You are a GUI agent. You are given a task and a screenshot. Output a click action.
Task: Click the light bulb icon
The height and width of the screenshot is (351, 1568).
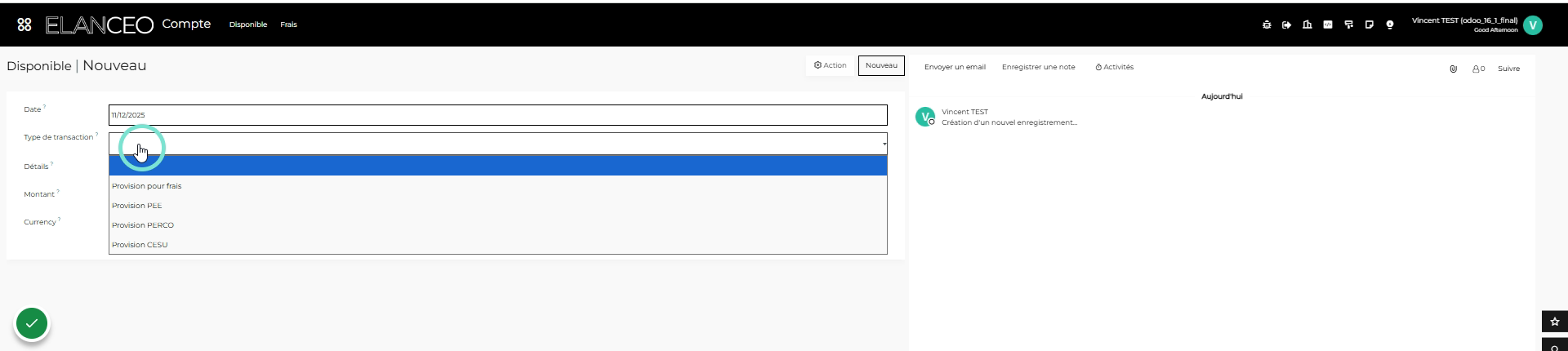point(1390,24)
